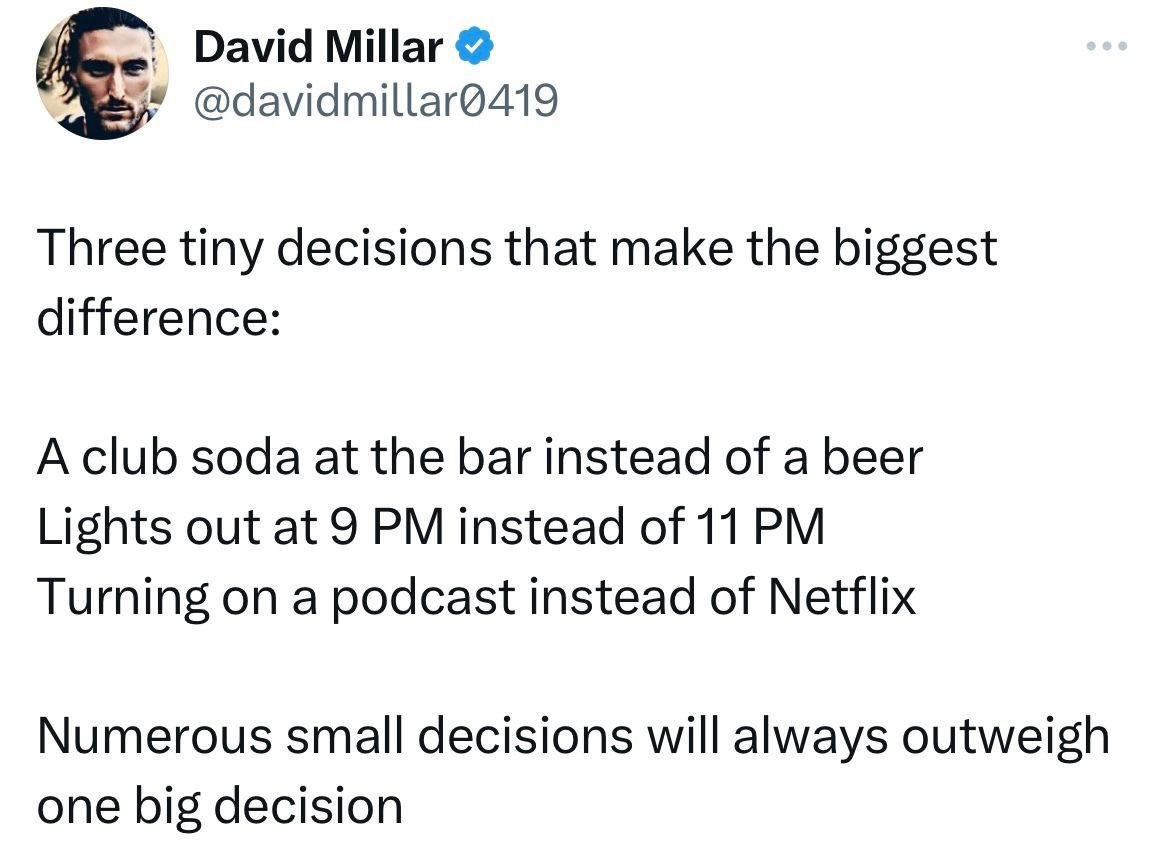The image size is (1170, 855).
Task: Click the word "Turning" in the tweet
Action: coord(124,598)
